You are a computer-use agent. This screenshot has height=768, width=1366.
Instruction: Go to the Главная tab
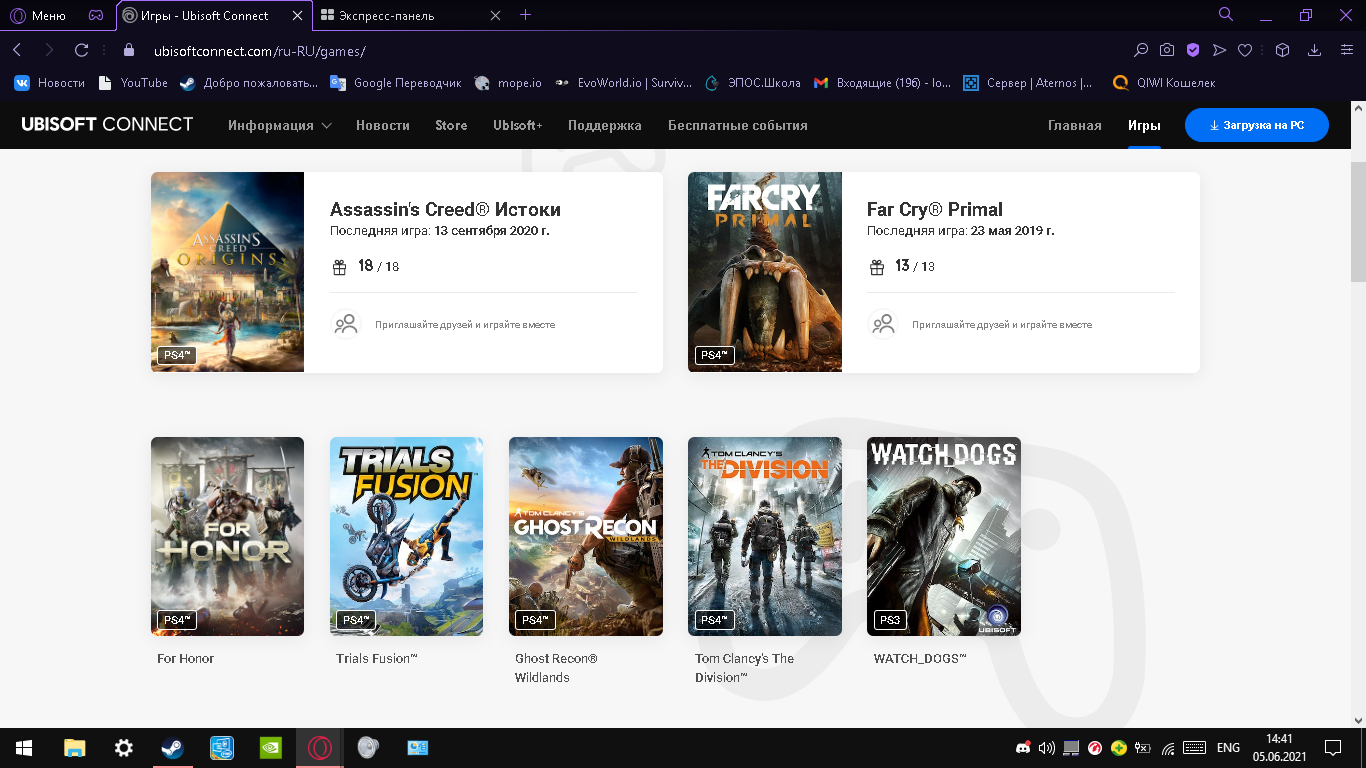coord(1075,125)
